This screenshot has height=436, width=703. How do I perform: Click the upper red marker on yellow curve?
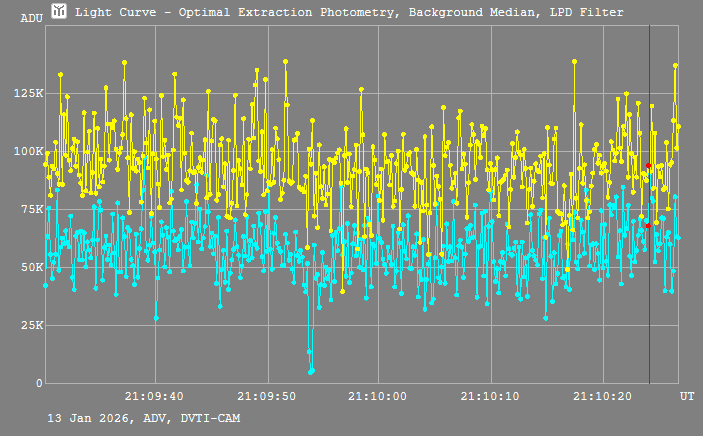648,166
